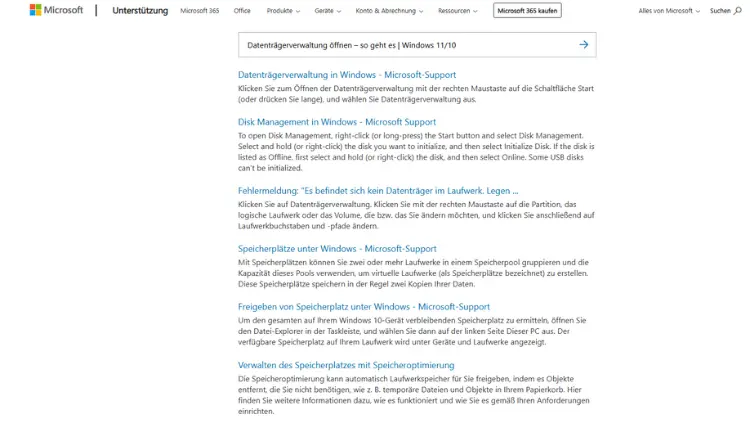Viewport: 750px width, 422px height.
Task: Click the Suchen label
Action: coord(720,11)
